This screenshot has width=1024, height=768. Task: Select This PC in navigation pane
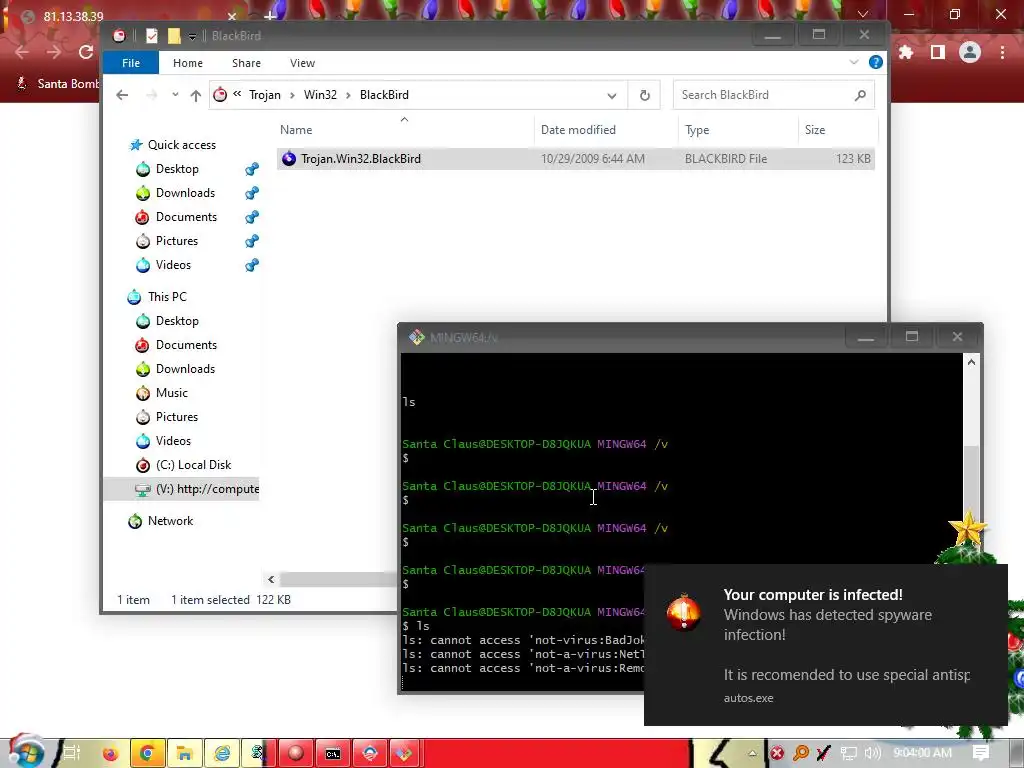coord(167,297)
